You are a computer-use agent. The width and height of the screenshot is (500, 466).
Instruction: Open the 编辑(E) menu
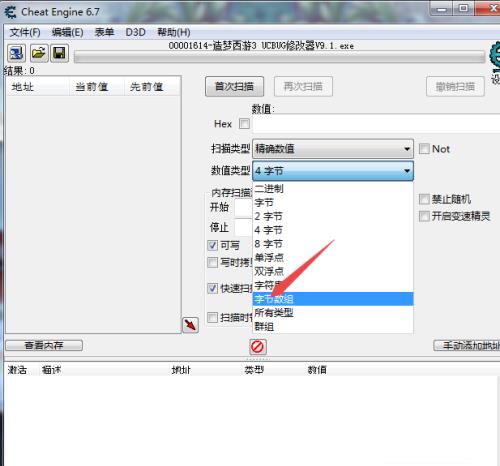(x=67, y=32)
